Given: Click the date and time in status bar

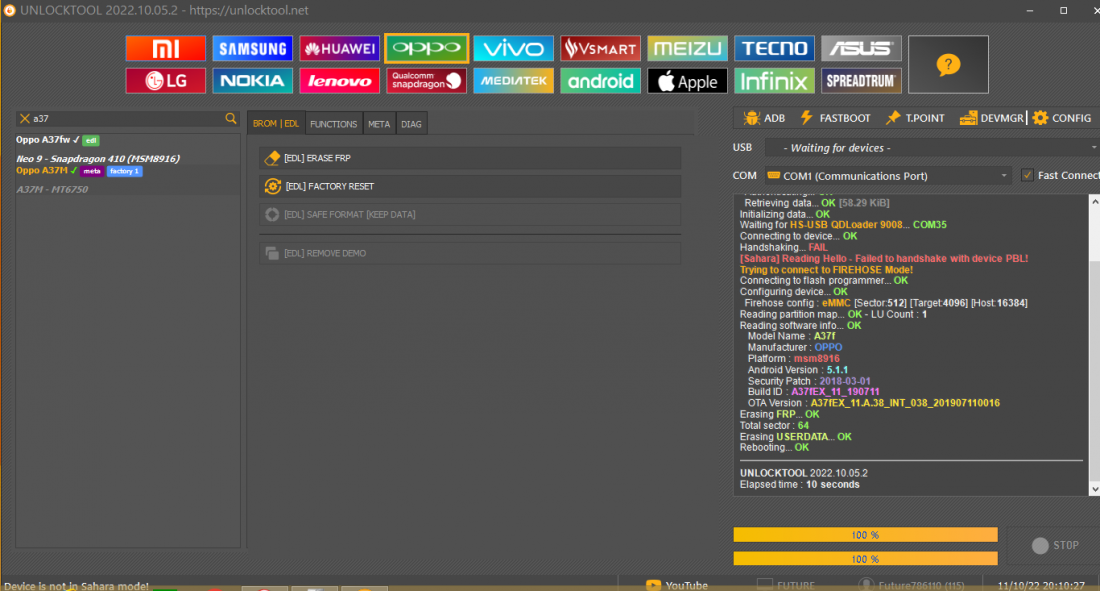Looking at the screenshot, I should coord(1040,585).
